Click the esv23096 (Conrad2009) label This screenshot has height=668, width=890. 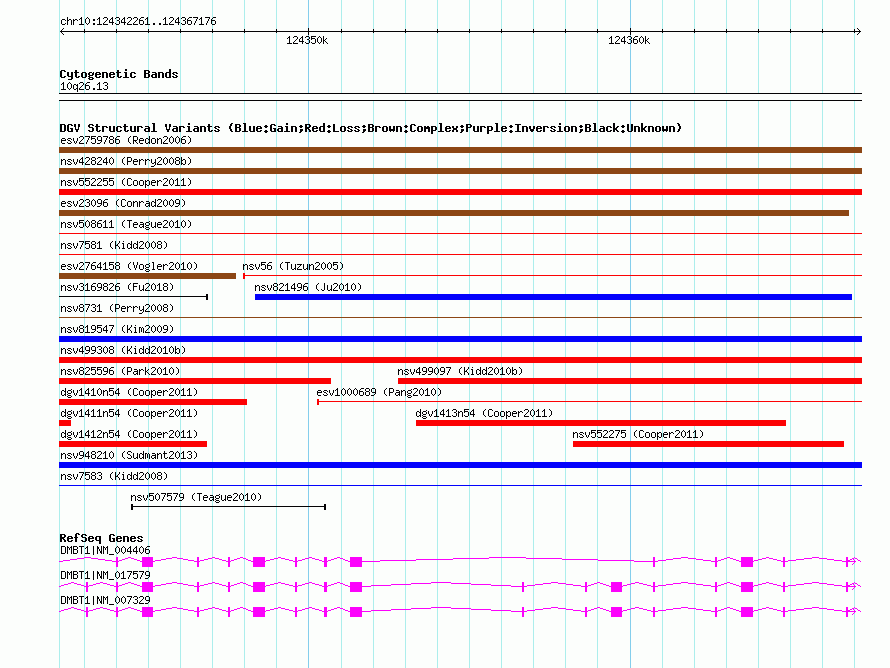click(x=123, y=203)
